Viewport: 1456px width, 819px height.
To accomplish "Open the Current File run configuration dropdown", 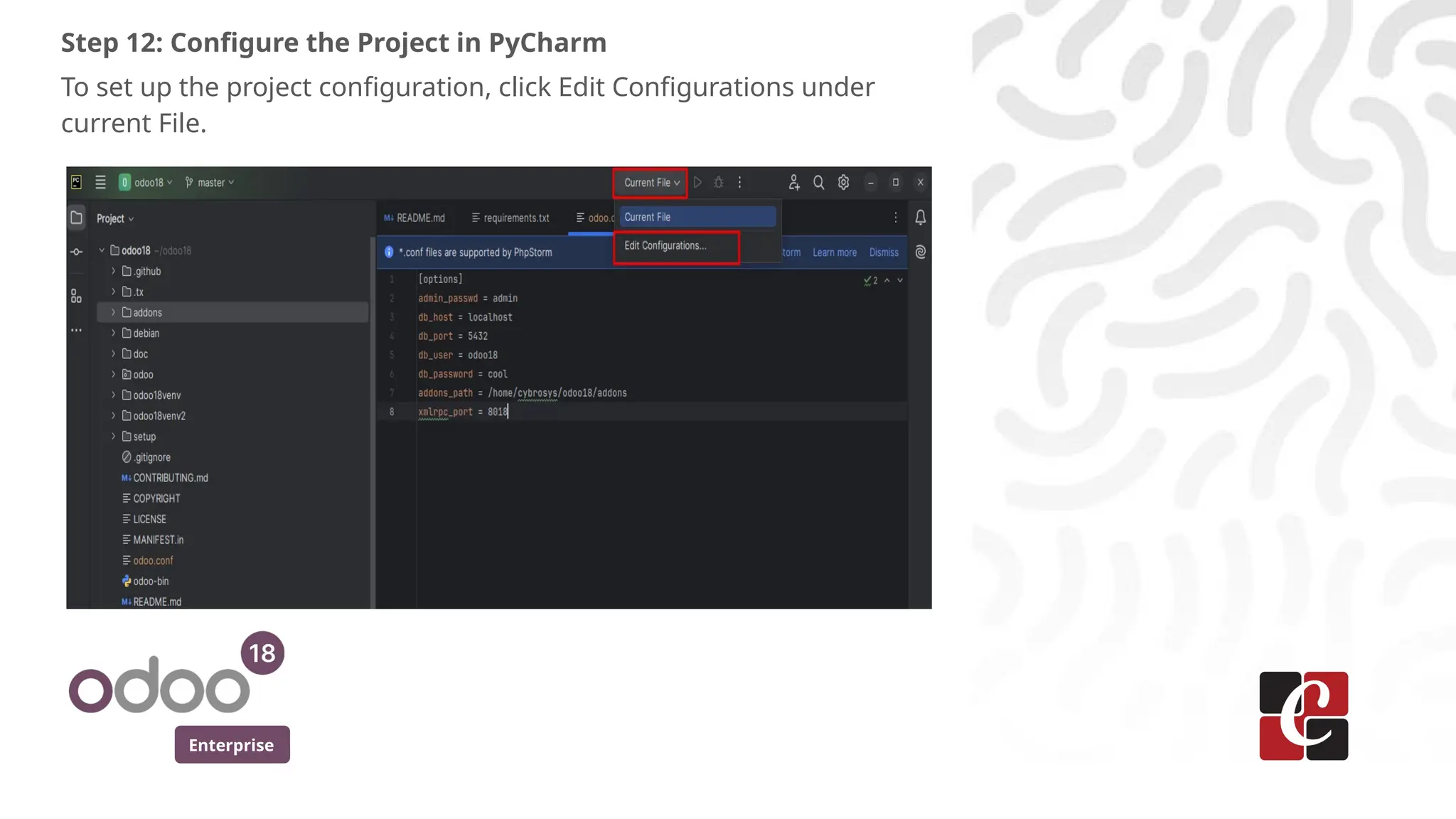I will (651, 183).
